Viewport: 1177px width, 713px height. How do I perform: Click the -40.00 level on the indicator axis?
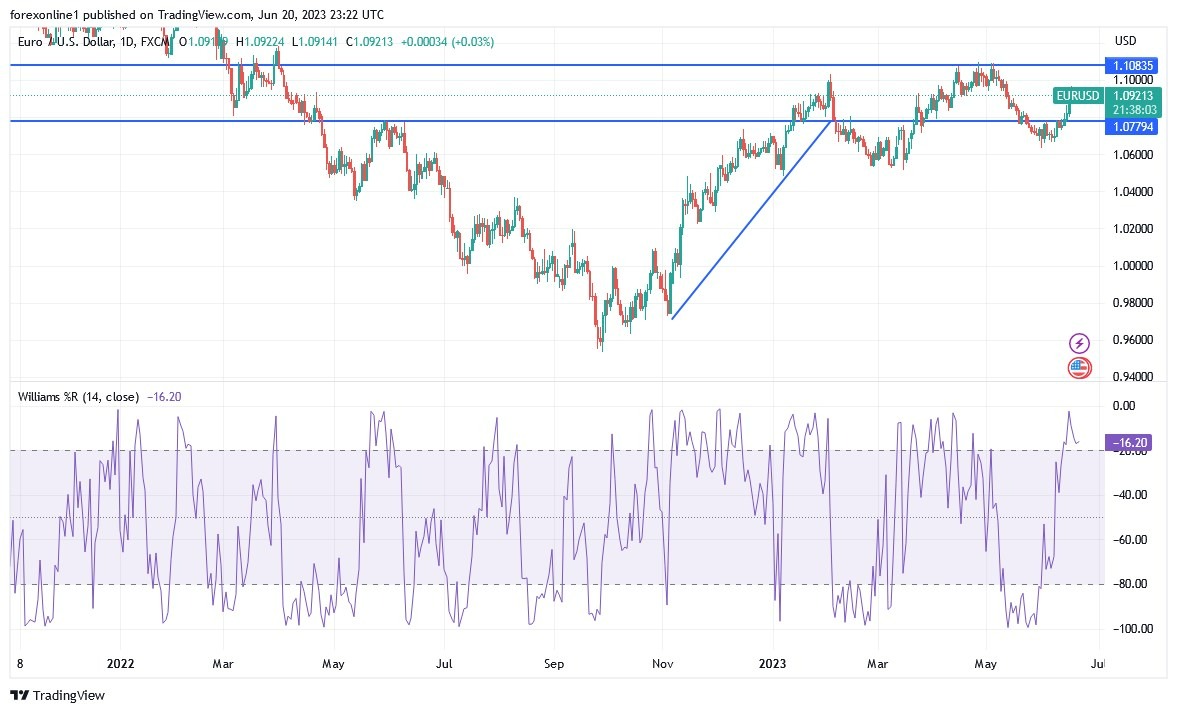[1130, 495]
